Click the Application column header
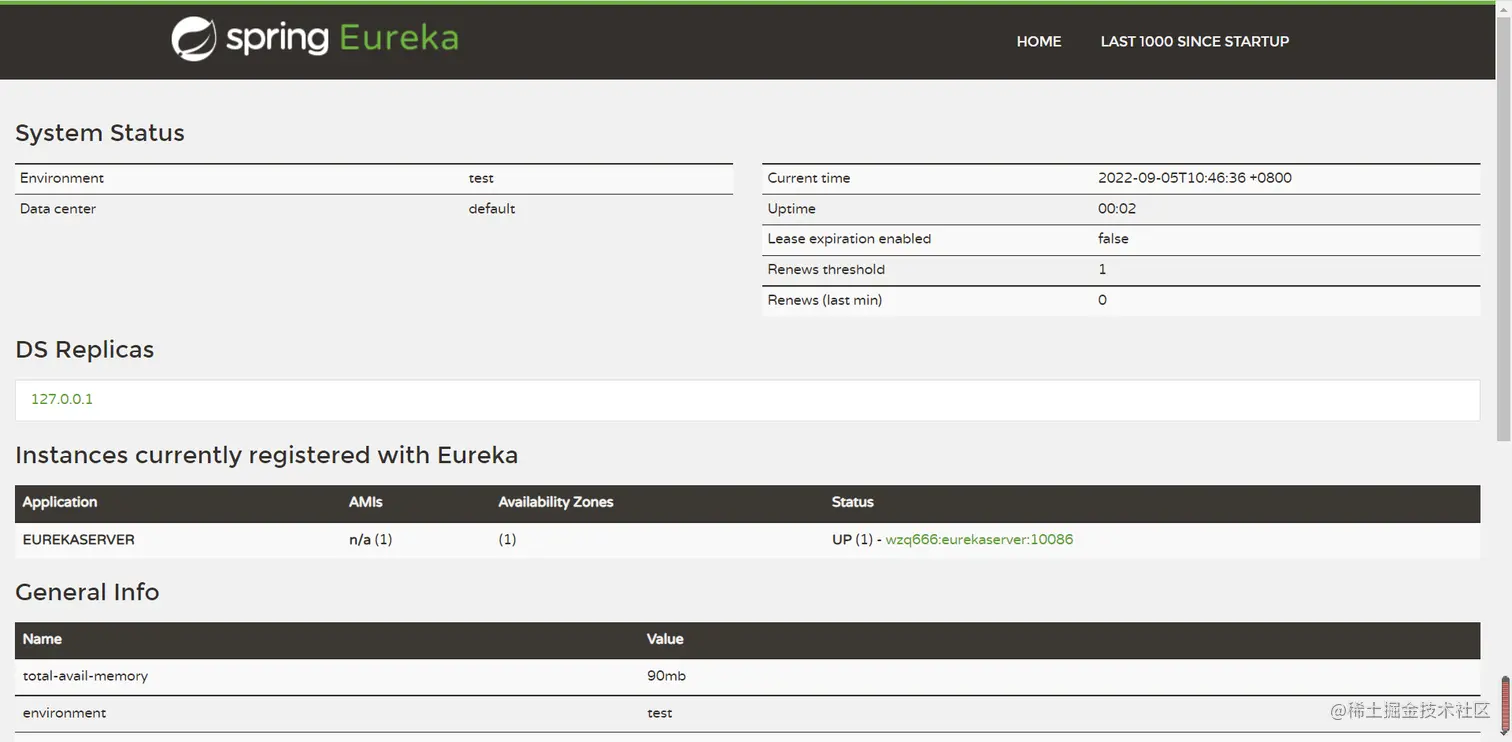This screenshot has width=1512, height=742. coord(60,502)
